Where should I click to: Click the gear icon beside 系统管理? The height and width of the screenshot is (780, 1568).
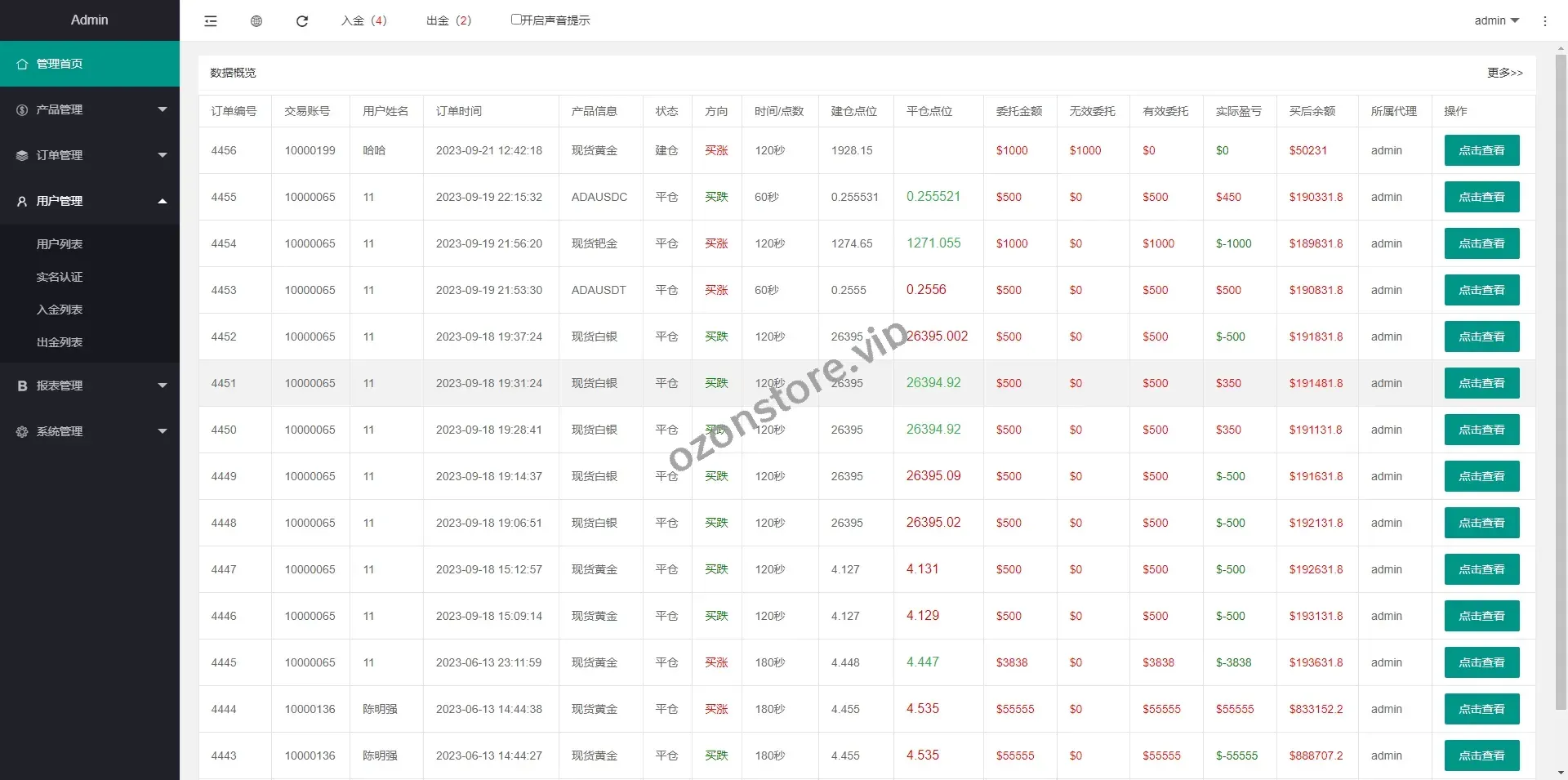tap(22, 431)
